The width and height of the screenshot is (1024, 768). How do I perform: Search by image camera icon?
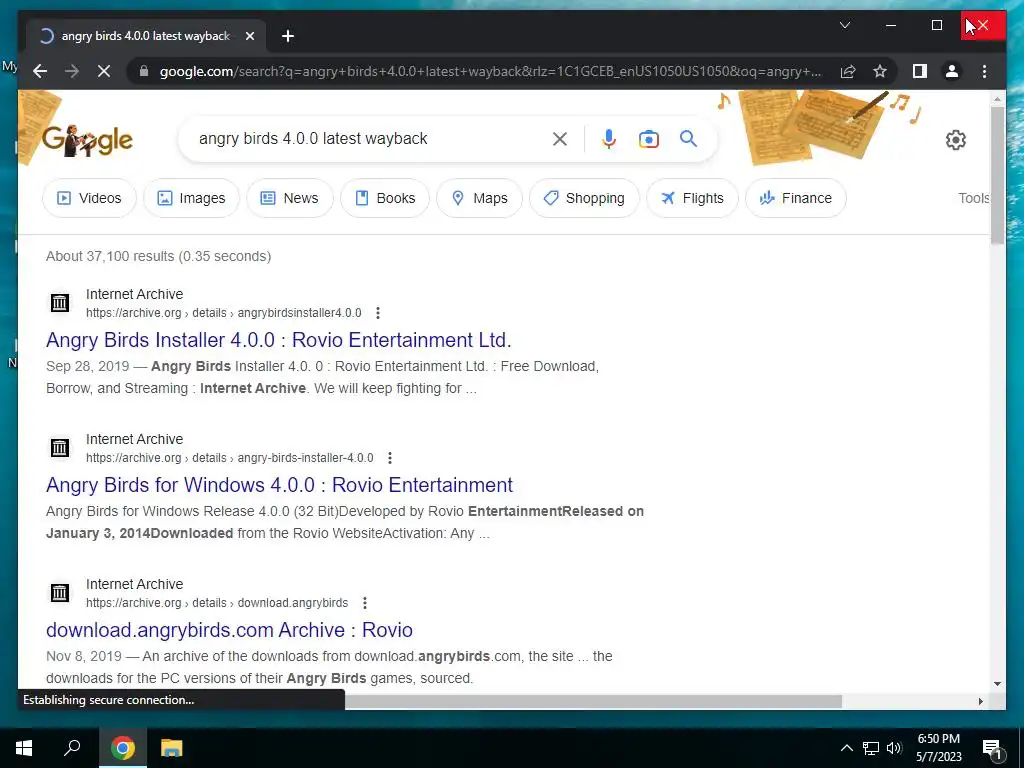click(x=648, y=138)
